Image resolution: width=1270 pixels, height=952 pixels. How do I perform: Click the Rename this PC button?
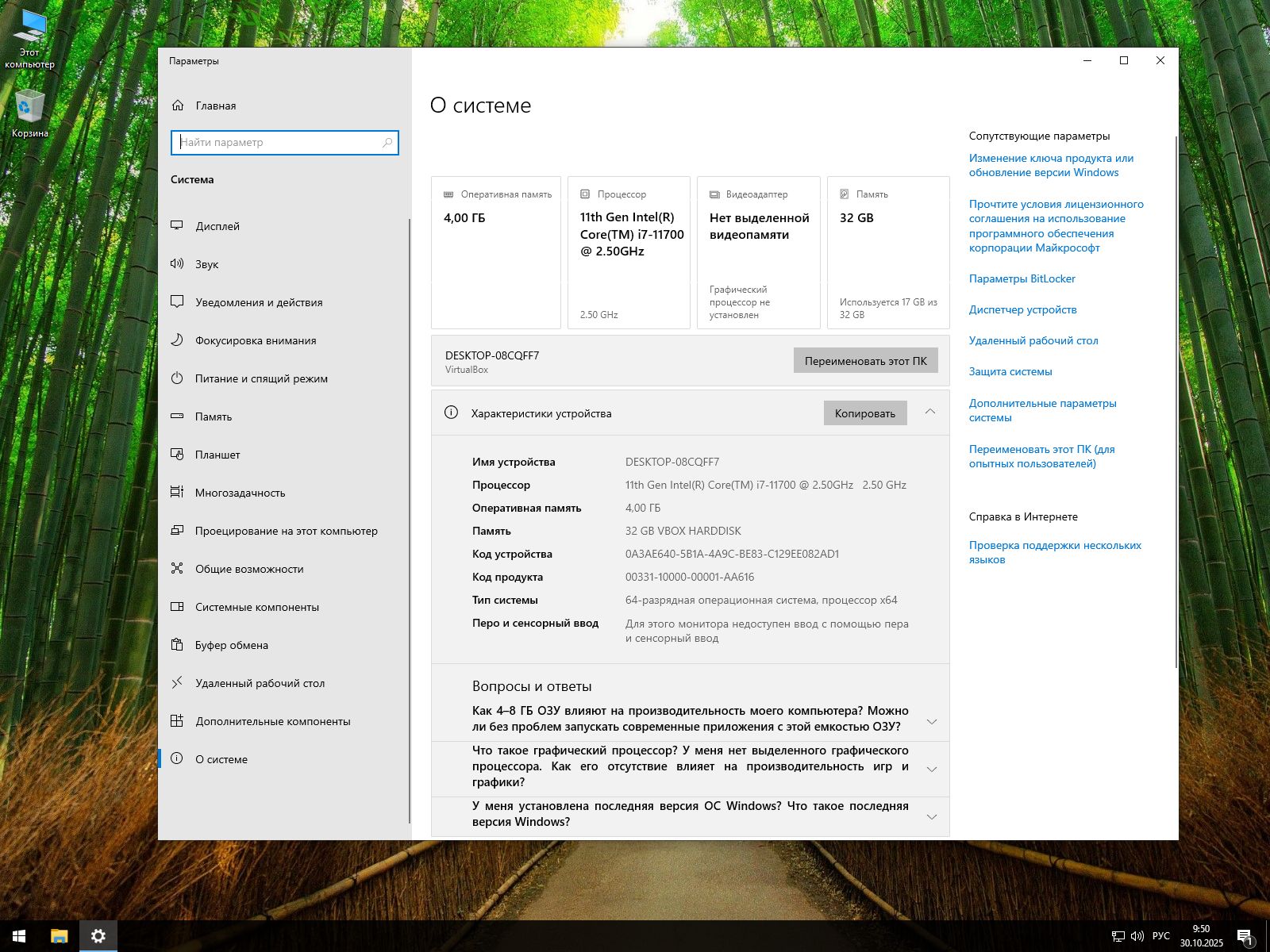(865, 361)
